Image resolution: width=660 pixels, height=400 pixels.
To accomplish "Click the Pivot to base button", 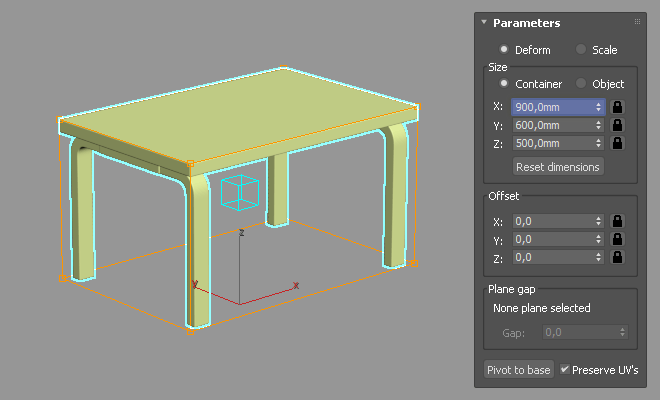I will 518,370.
